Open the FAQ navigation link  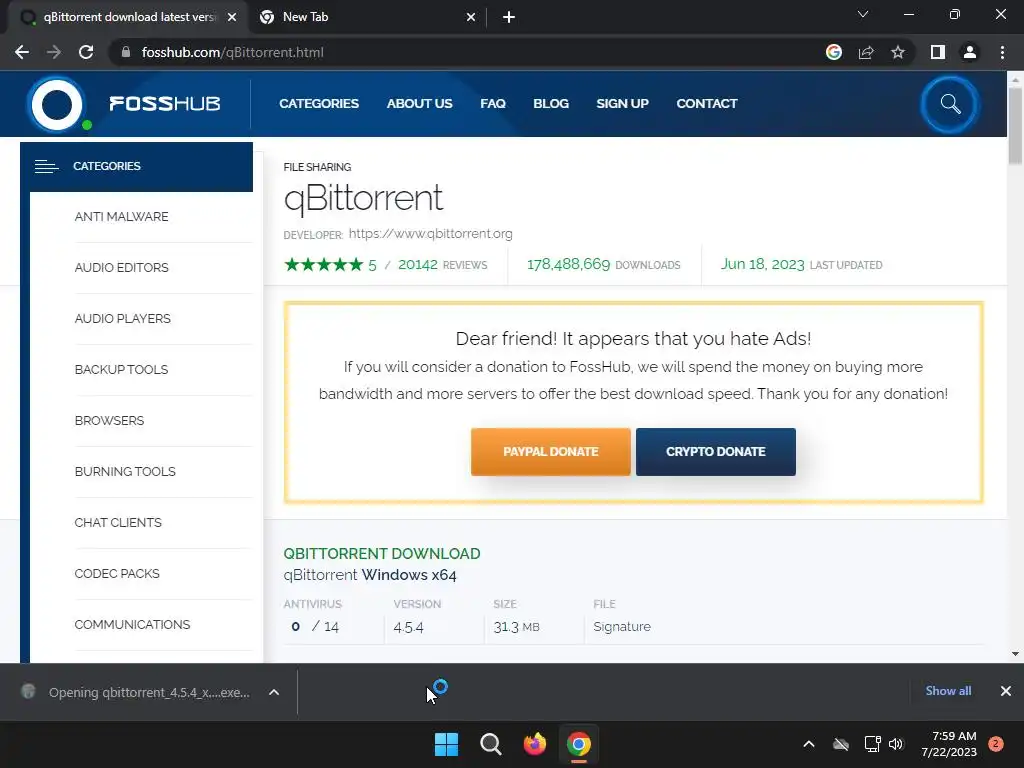493,104
